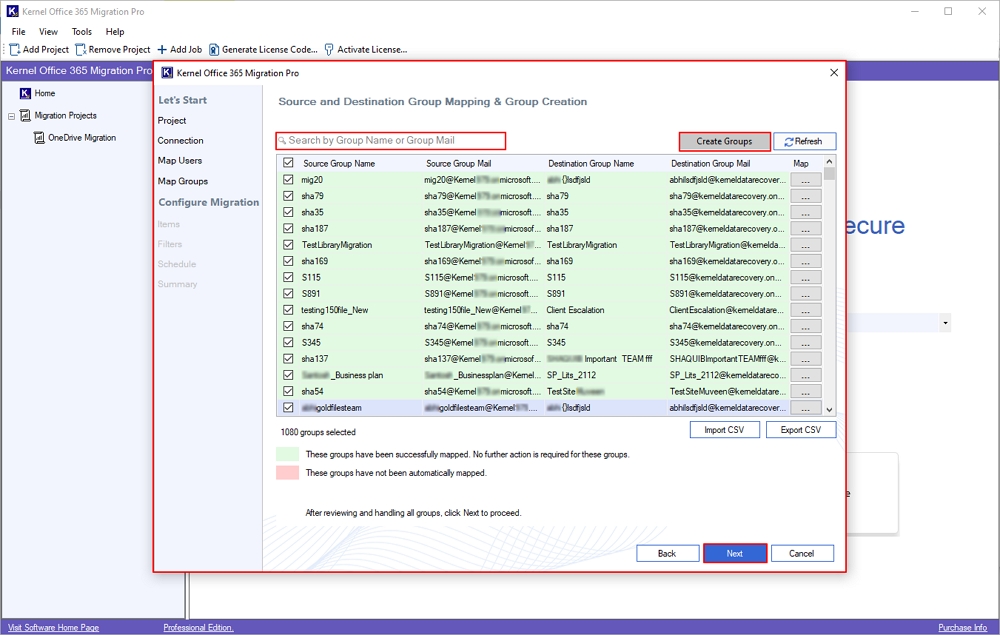Uncheck the mig20 group checkbox
Viewport: 1000px width, 635px height.
289,180
